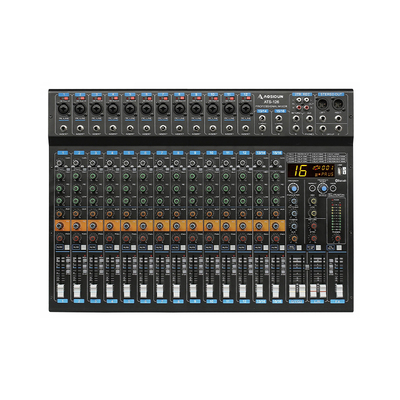Click the 15/16 channel gain knob
This screenshot has height=400, width=400.
pos(275,163)
